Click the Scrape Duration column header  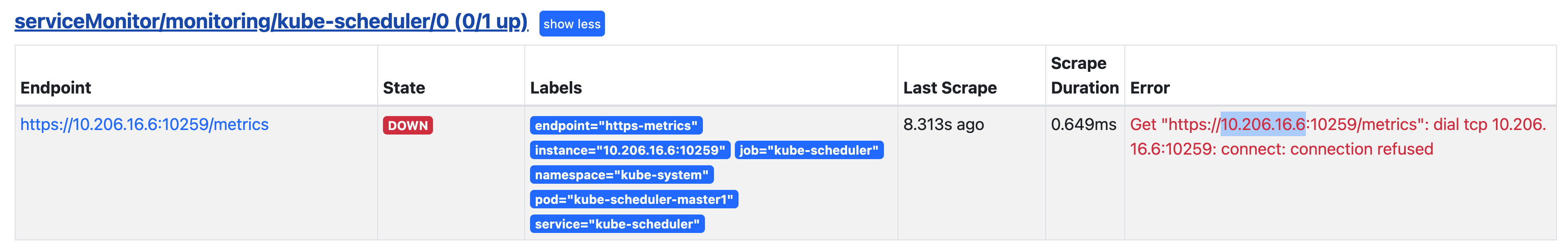click(1084, 75)
